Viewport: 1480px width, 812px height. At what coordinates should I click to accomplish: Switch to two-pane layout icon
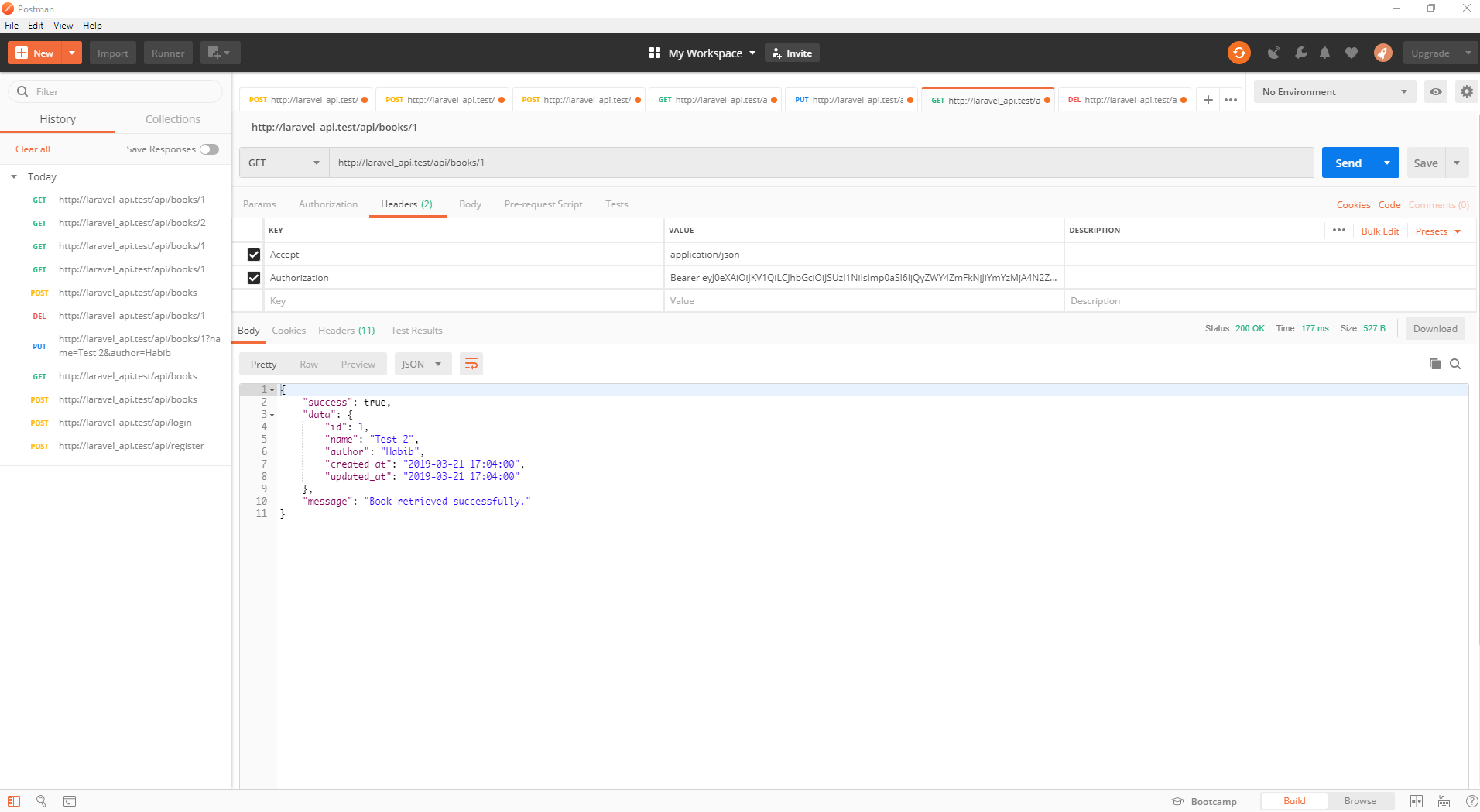coord(1417,801)
